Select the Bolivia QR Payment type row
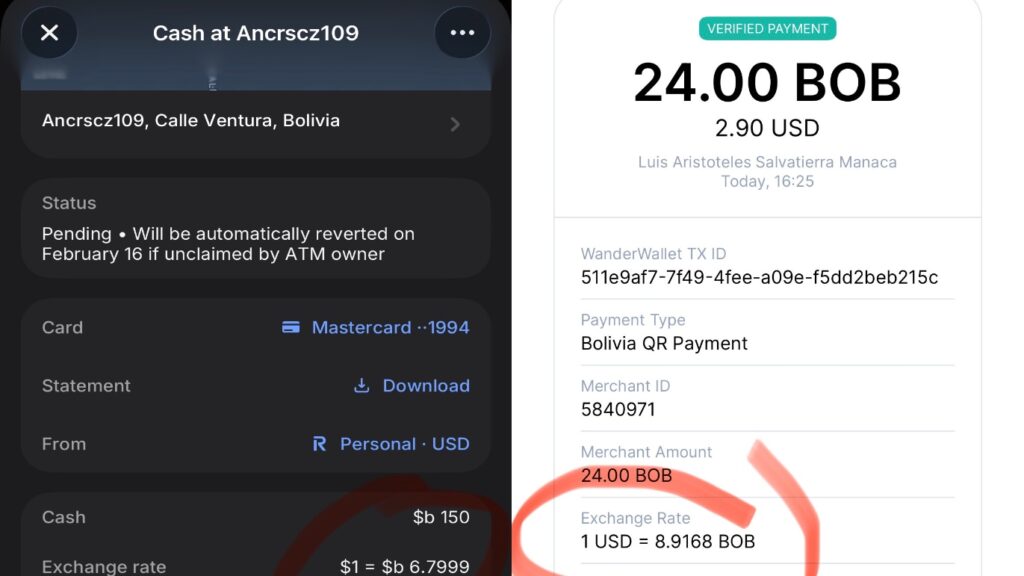Screen dimensions: 1024x576 (767, 332)
